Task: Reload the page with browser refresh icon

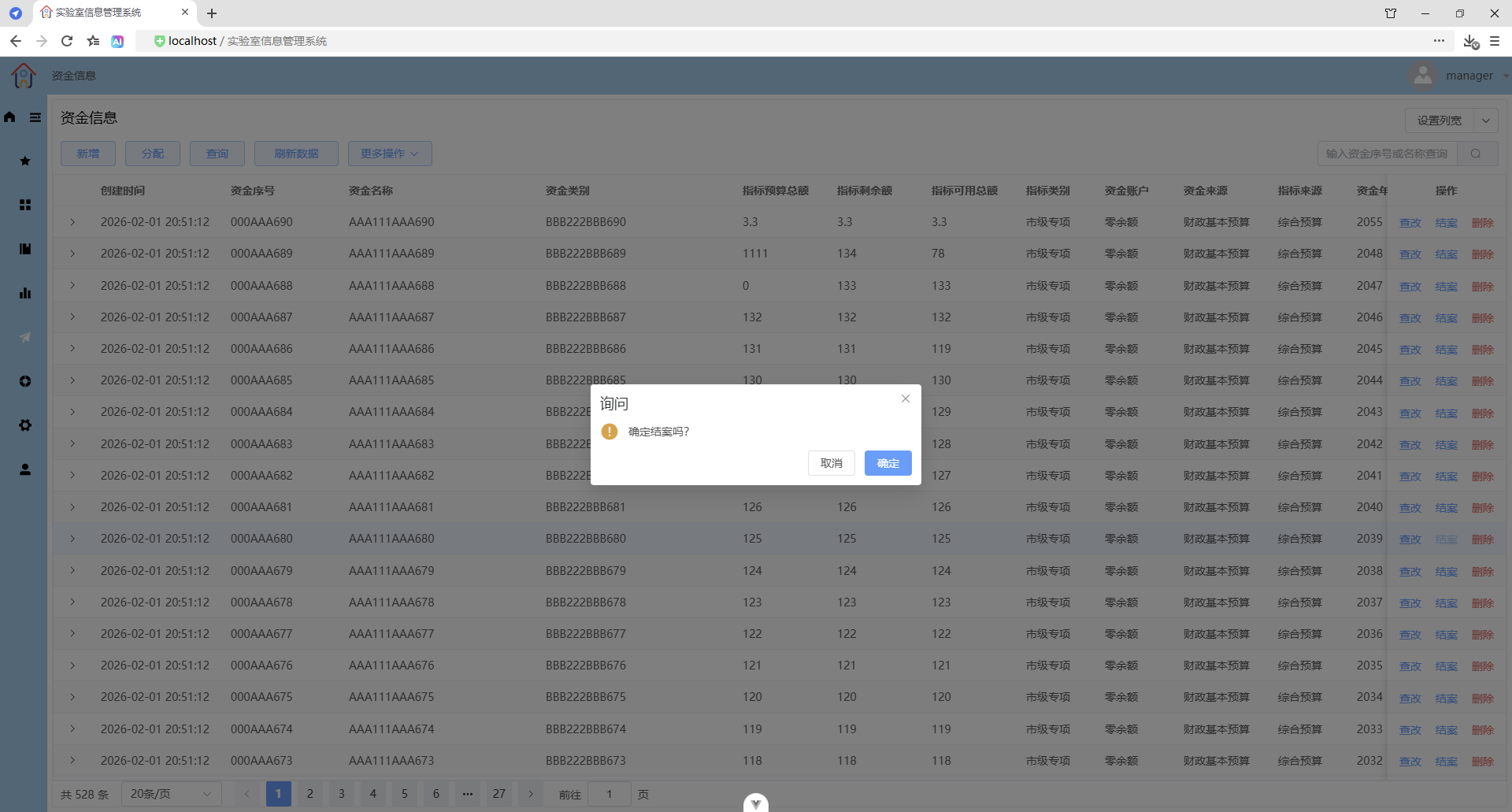Action: [67, 41]
